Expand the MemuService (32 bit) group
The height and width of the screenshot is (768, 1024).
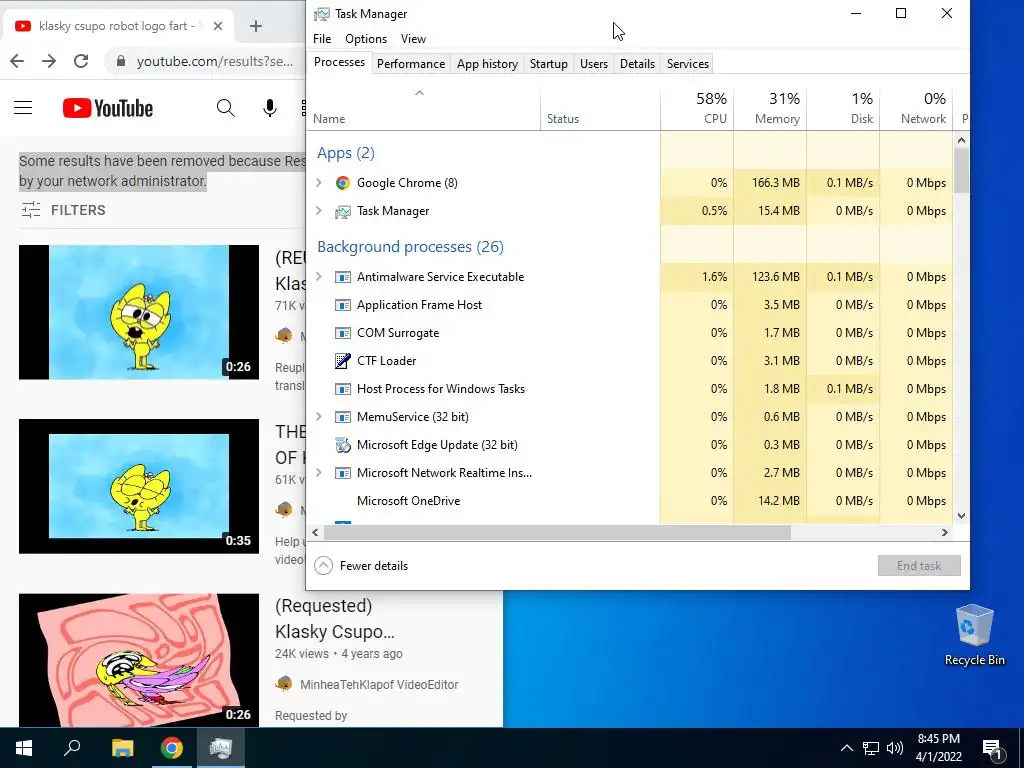tap(319, 417)
